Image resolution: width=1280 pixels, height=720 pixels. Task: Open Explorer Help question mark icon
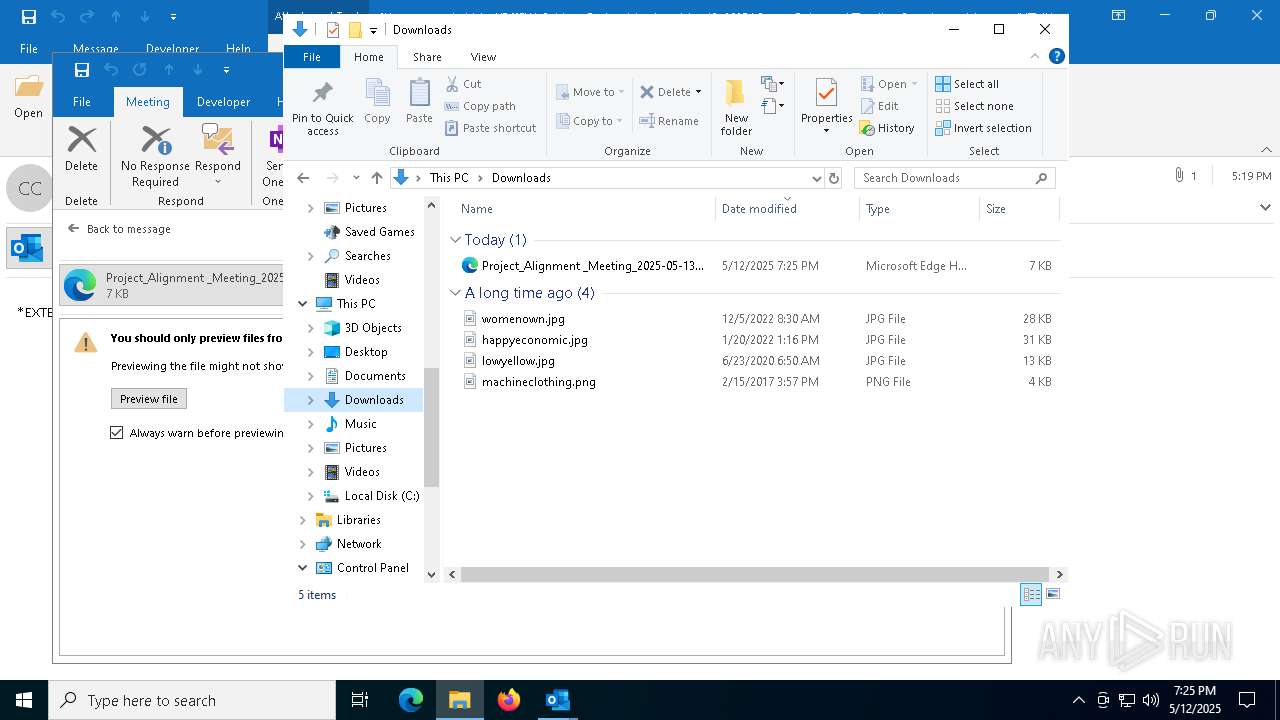(1057, 57)
